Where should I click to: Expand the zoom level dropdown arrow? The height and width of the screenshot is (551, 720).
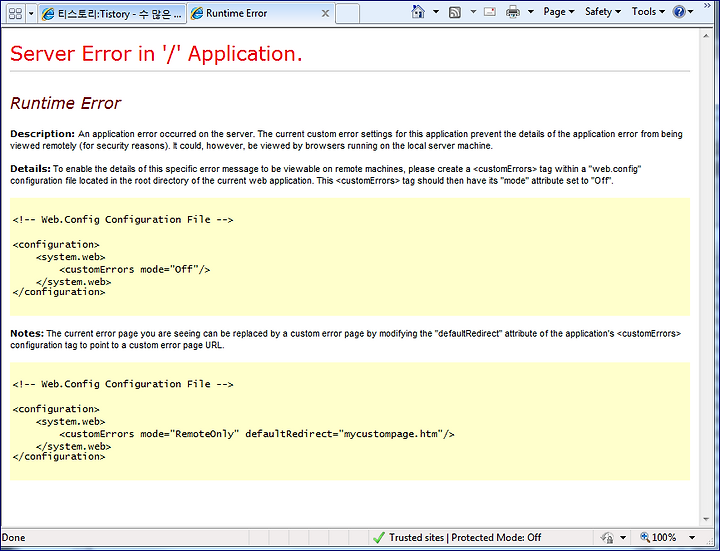pyautogui.click(x=692, y=537)
